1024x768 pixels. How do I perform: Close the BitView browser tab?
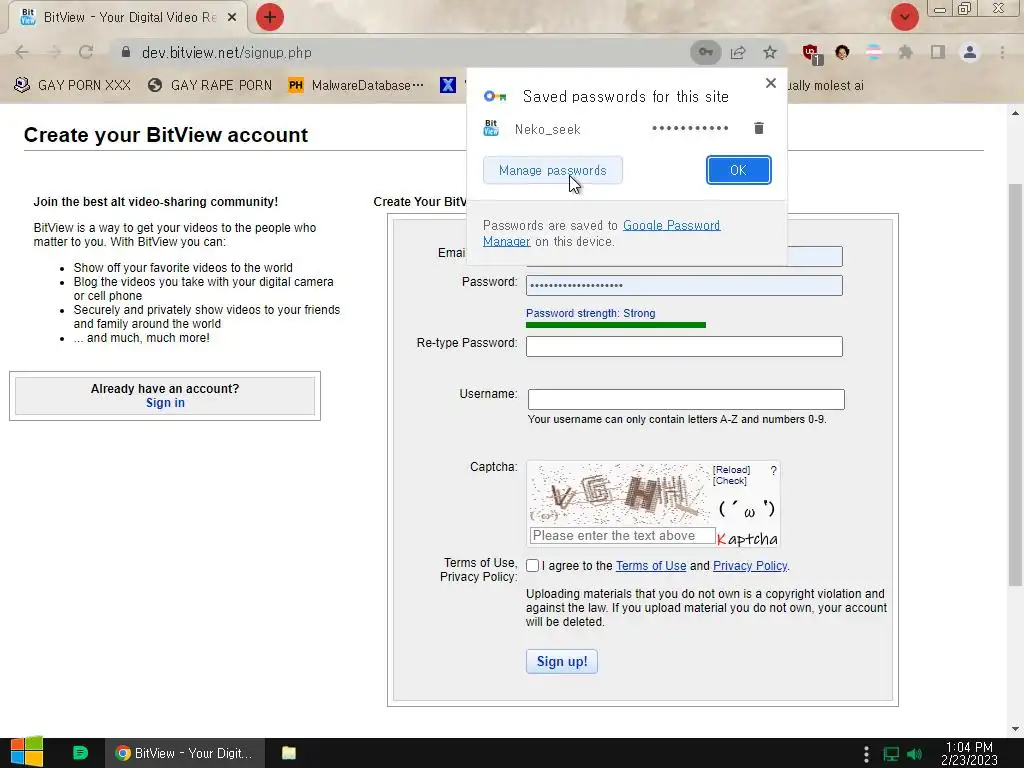point(232,18)
